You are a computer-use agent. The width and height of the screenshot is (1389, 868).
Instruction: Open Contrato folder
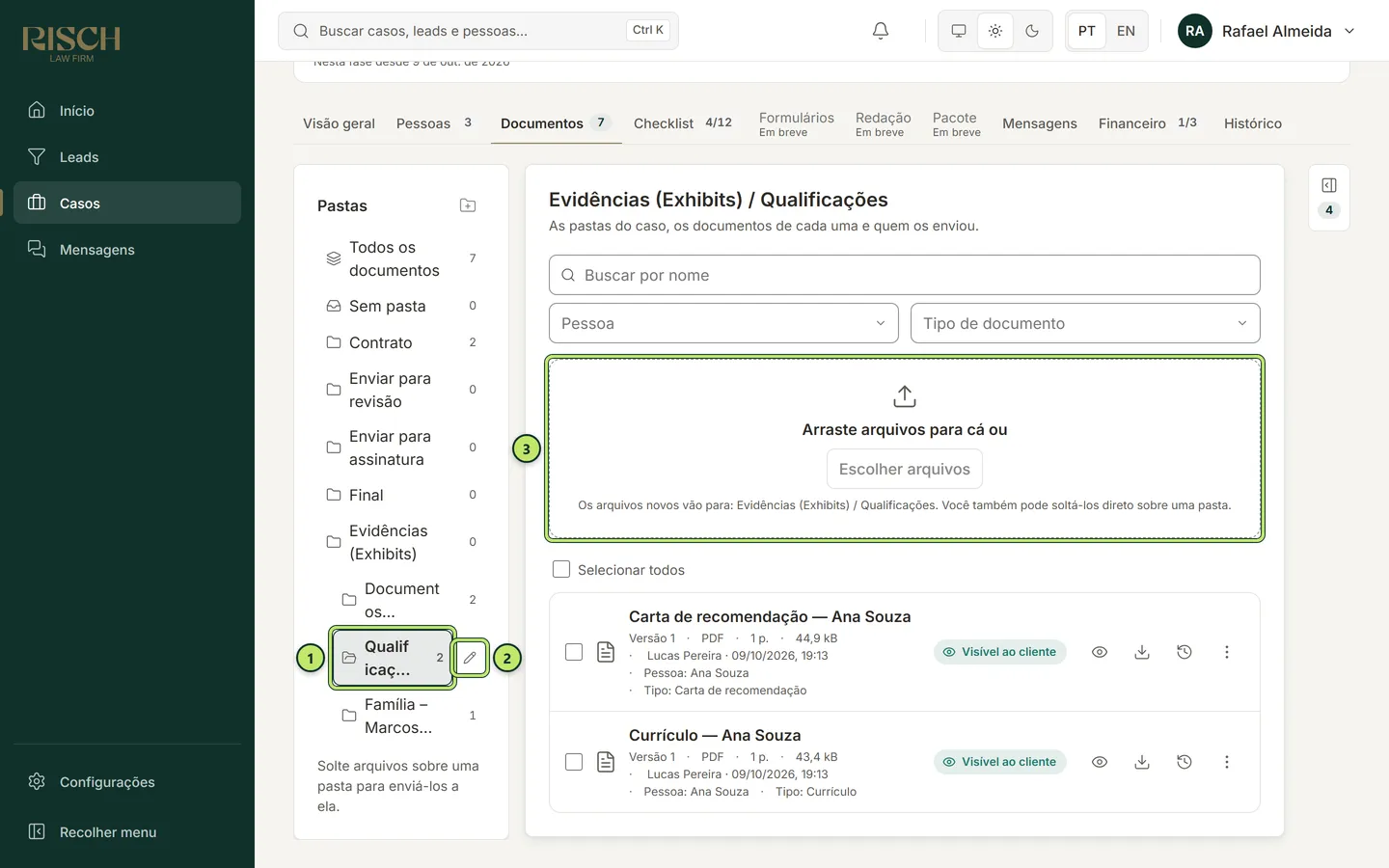pyautogui.click(x=401, y=342)
